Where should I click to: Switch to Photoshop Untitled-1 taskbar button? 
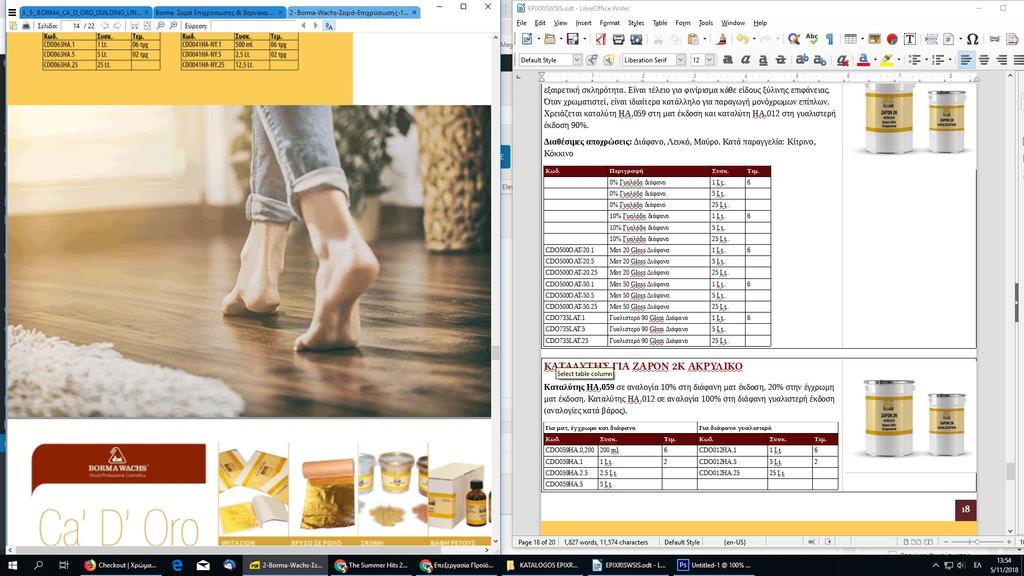(x=713, y=565)
